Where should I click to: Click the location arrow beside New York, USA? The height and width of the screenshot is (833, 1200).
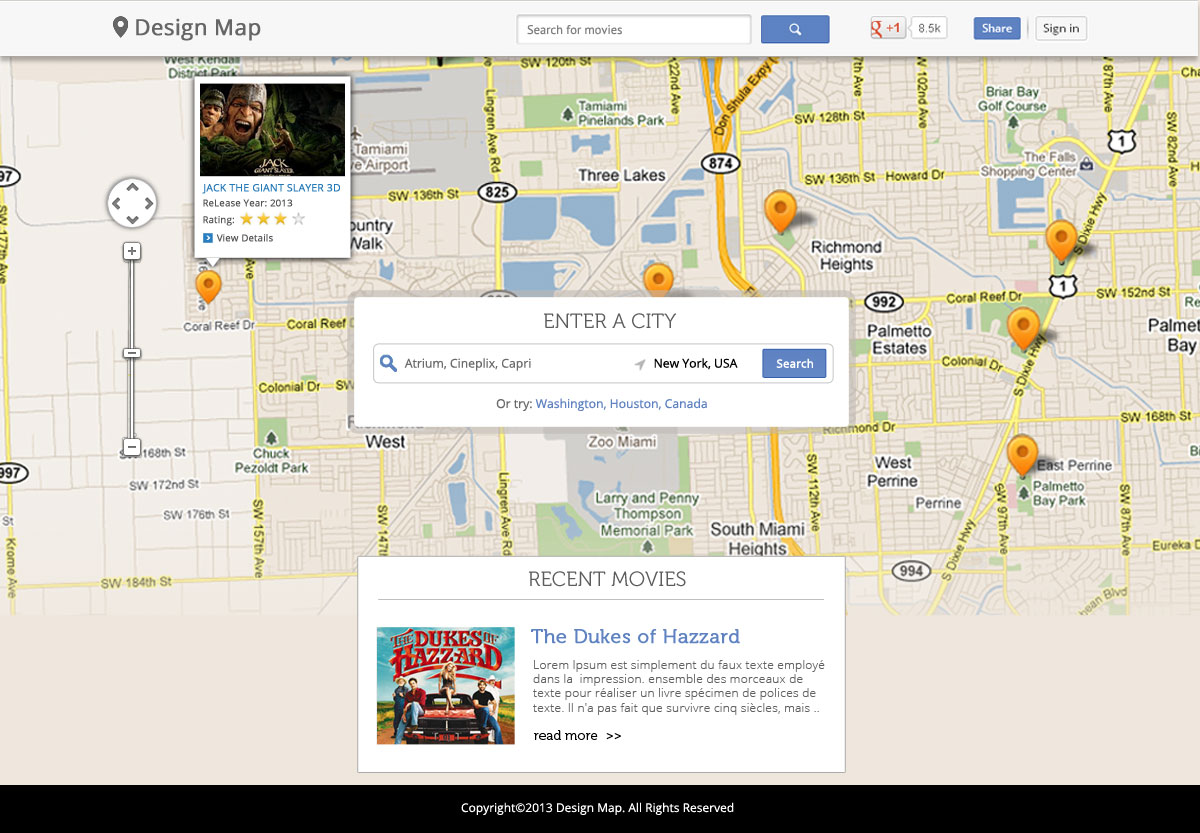coord(640,364)
